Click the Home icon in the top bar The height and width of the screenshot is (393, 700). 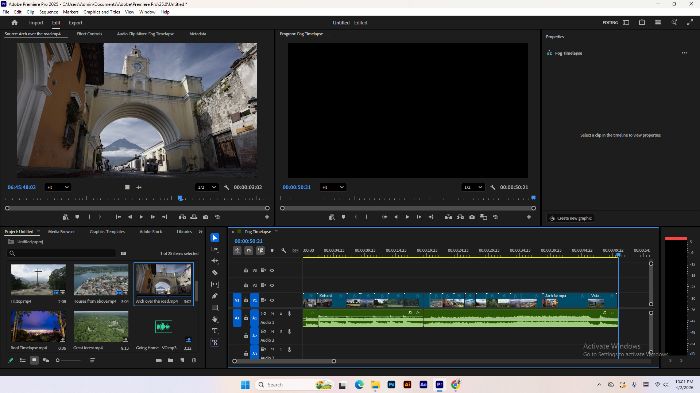[x=14, y=22]
